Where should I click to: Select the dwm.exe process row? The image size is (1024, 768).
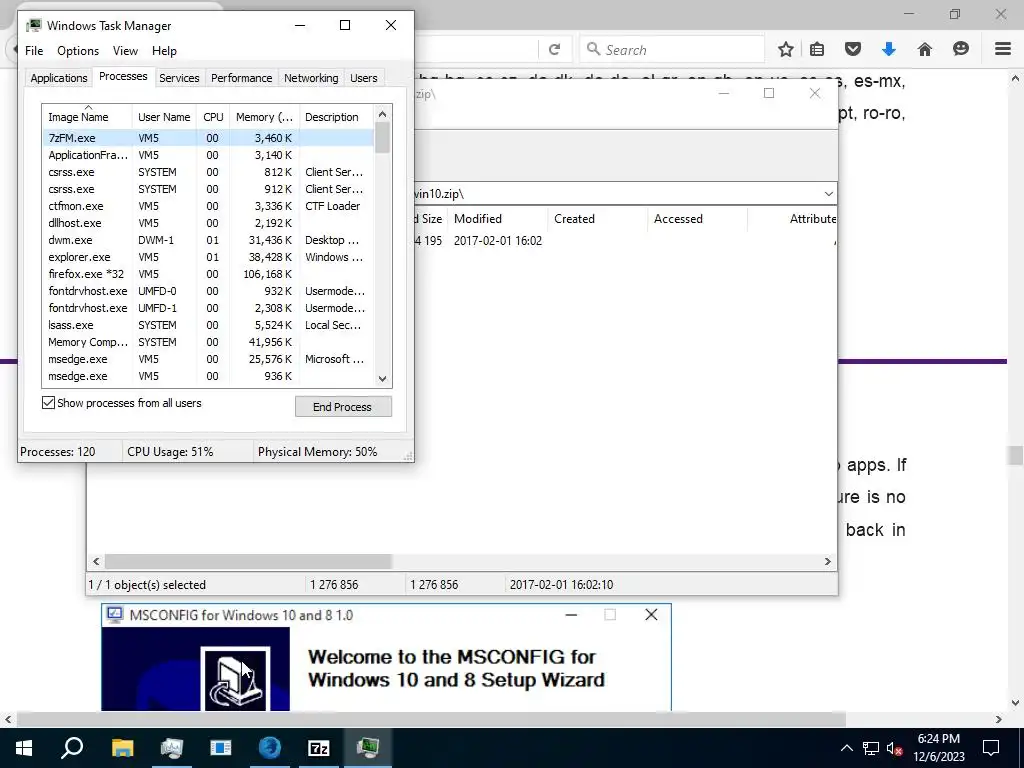[x=208, y=240]
